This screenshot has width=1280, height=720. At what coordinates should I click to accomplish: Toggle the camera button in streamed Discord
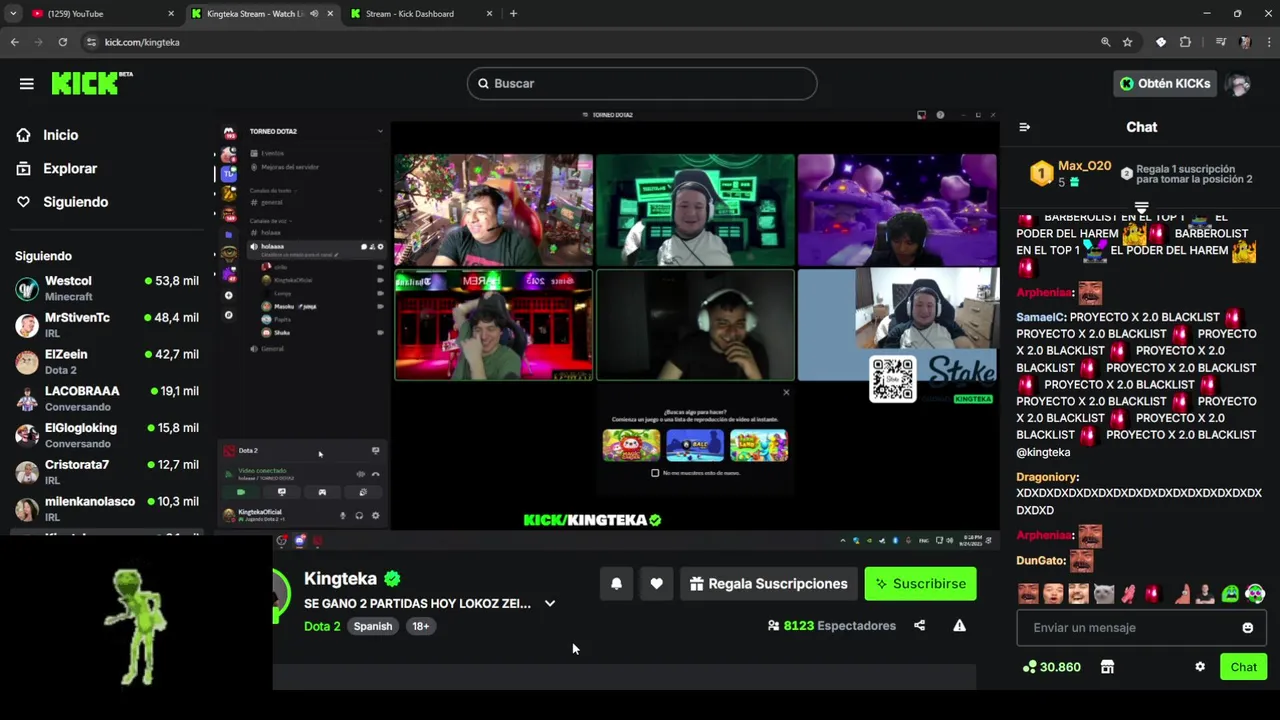tap(241, 492)
